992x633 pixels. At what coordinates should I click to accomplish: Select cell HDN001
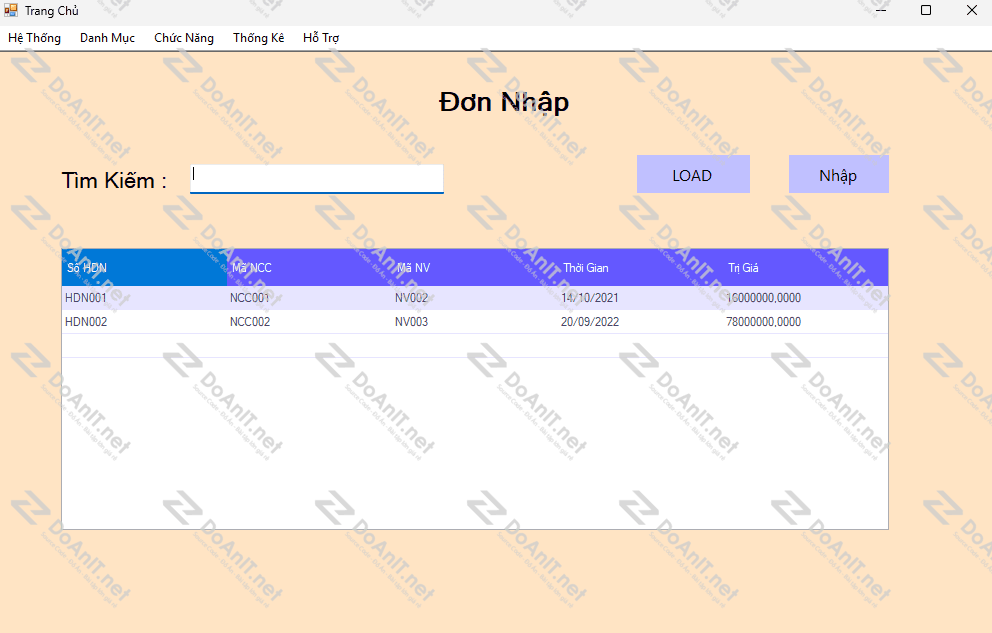click(144, 298)
